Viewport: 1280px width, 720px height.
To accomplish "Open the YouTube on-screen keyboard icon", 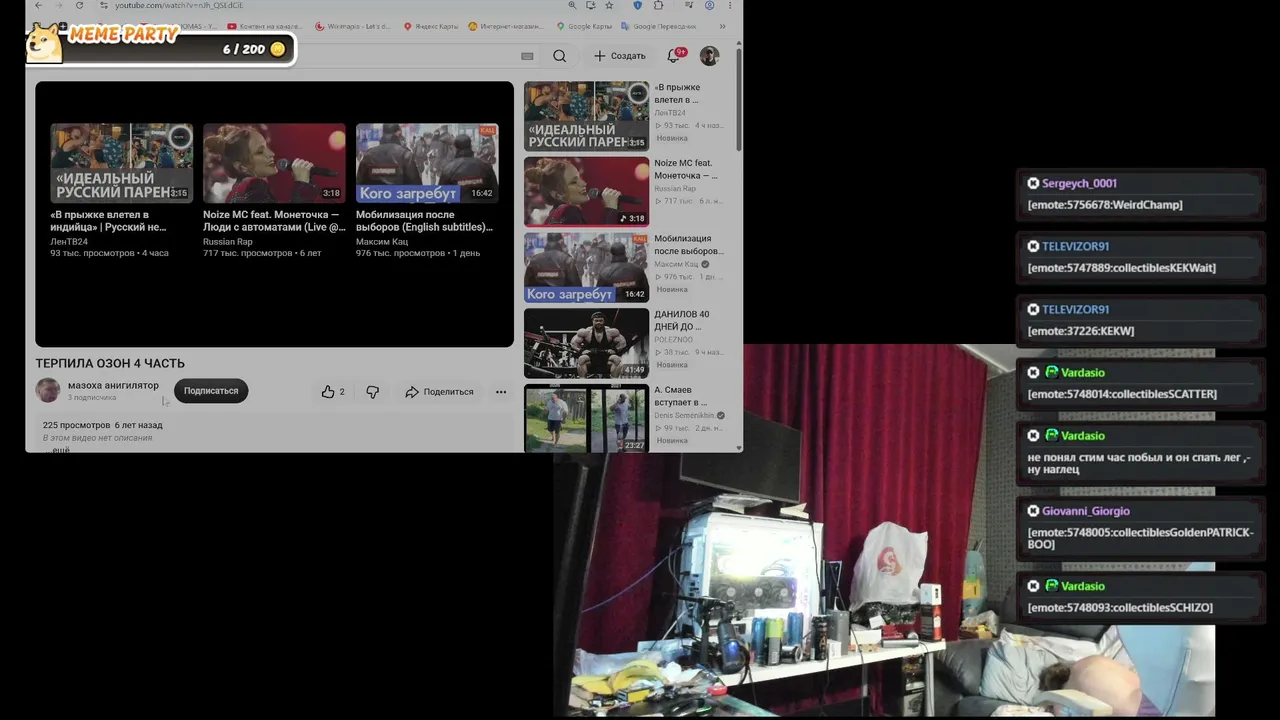I will pos(527,56).
